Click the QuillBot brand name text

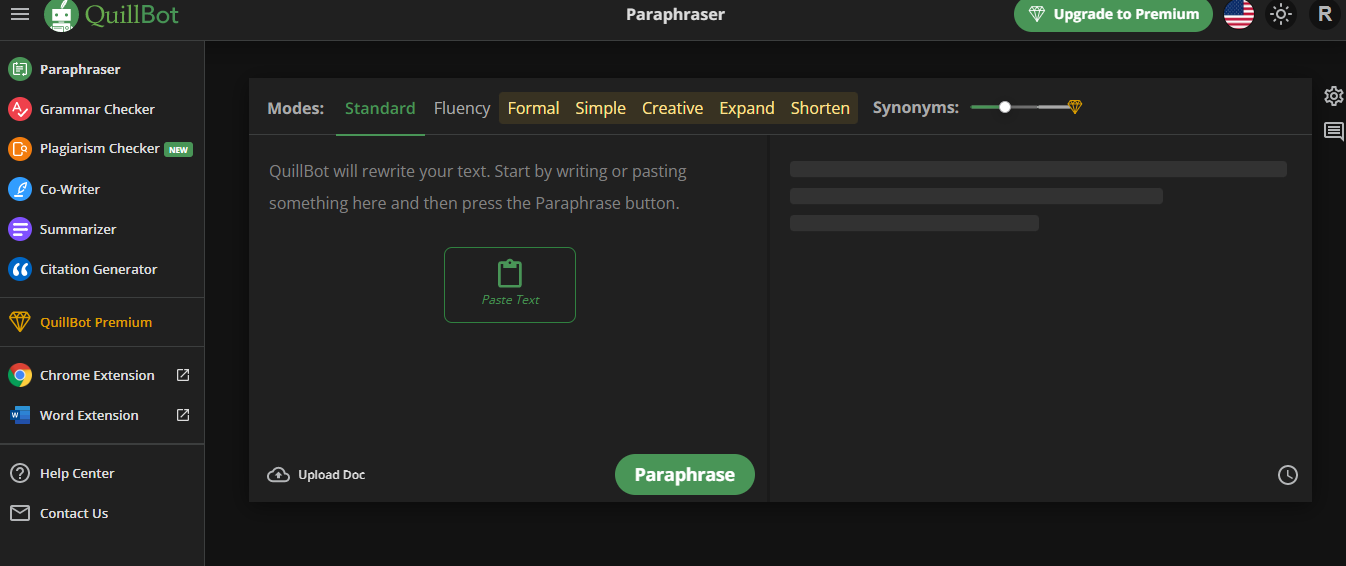pos(132,14)
